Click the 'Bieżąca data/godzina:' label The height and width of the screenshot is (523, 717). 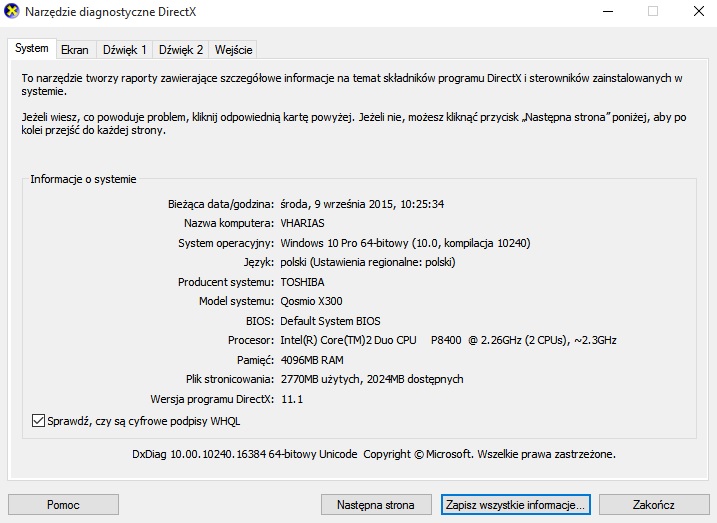[x=221, y=204]
